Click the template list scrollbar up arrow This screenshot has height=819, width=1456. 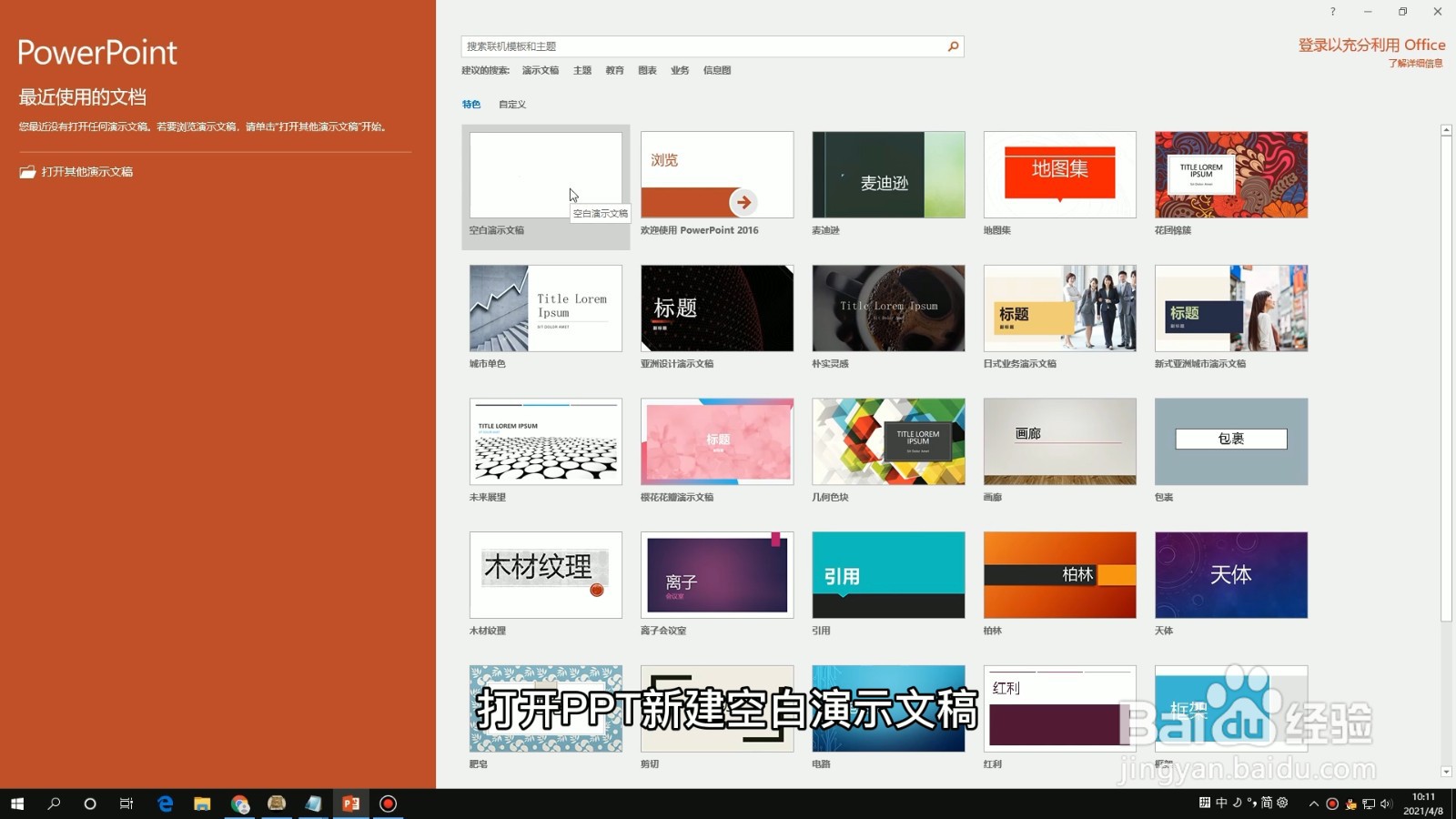[1446, 131]
